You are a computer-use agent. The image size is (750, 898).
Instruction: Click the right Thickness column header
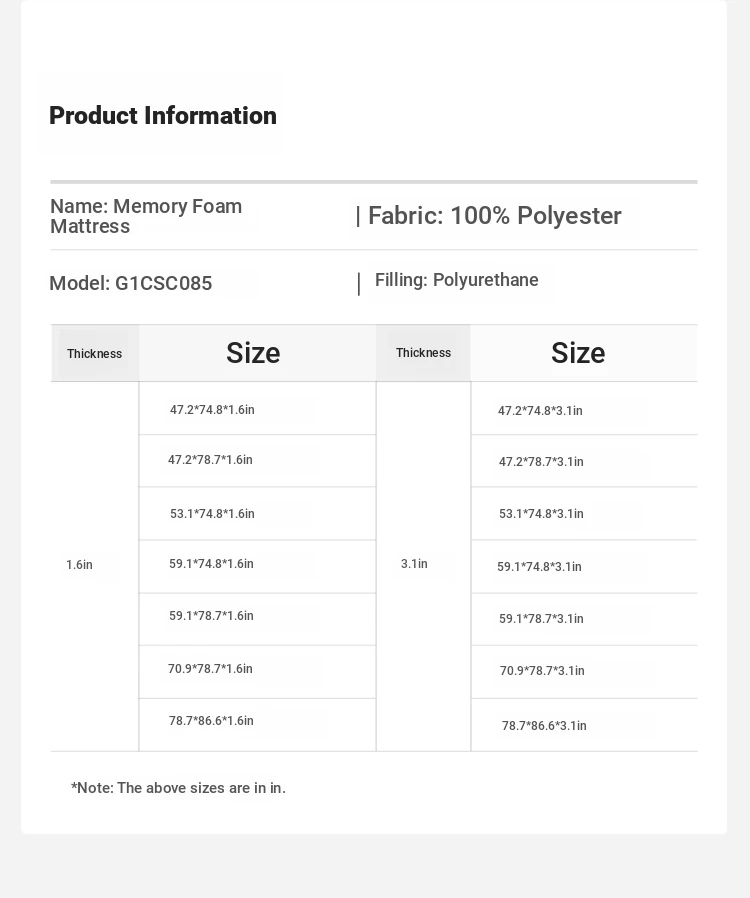(x=423, y=353)
